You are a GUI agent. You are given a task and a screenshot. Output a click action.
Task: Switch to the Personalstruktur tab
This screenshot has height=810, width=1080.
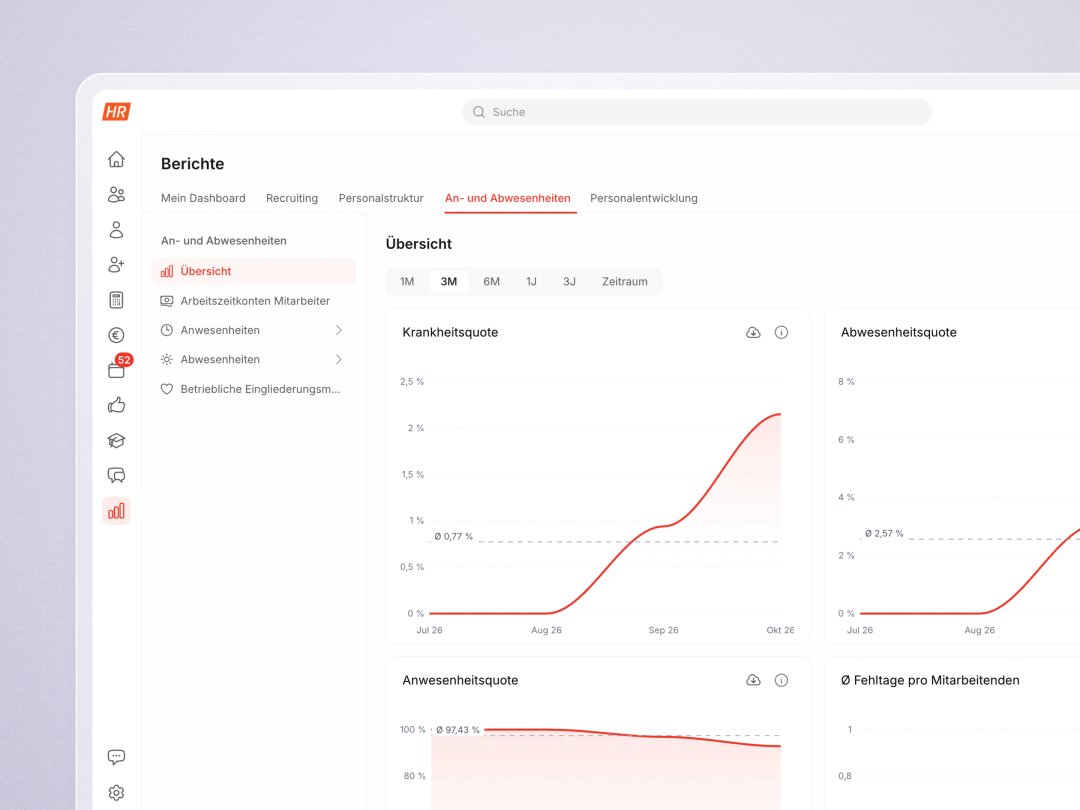click(381, 198)
